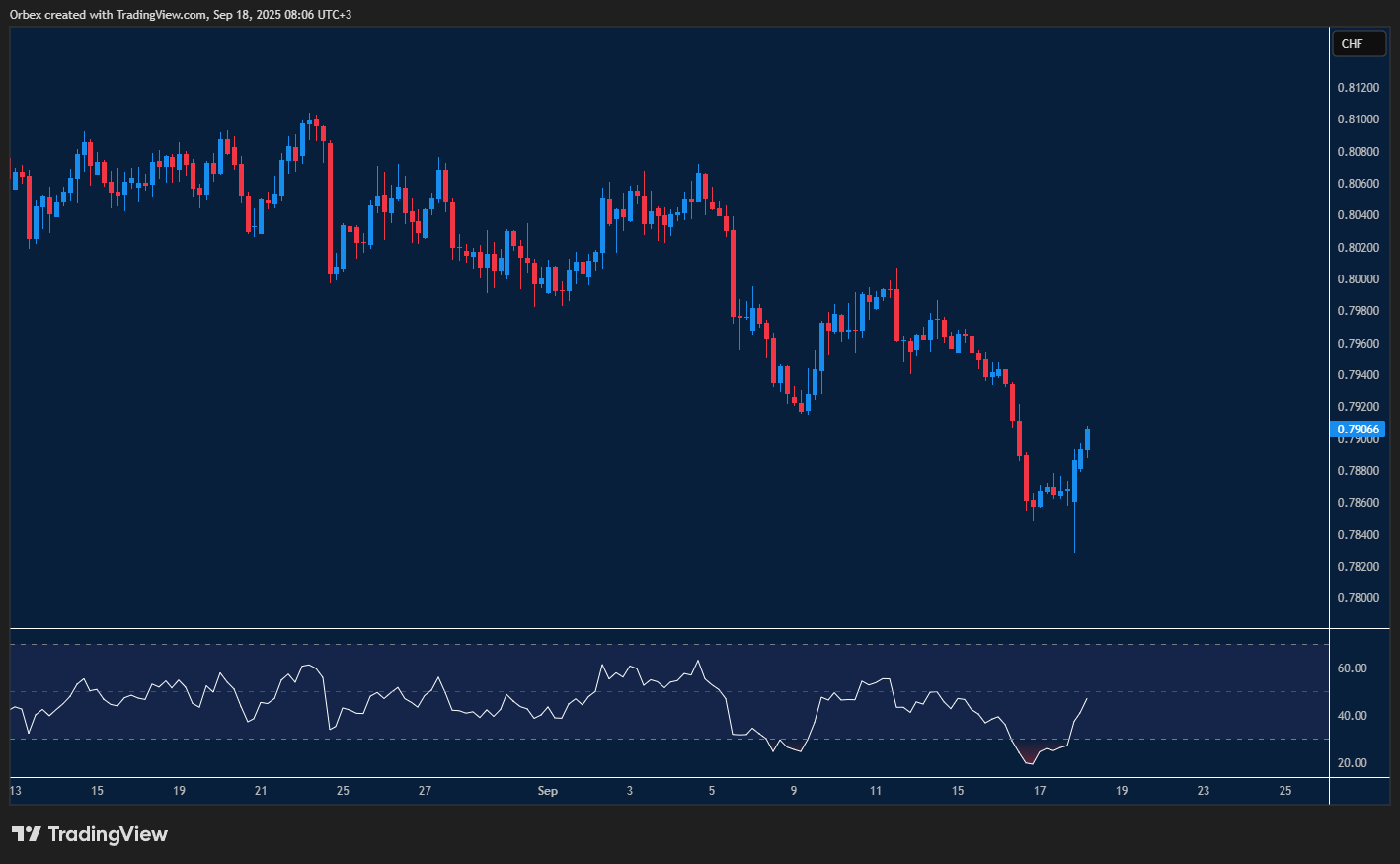Screen dimensions: 1400x864
Task: Click the 20.00 RSI scale label
Action: tap(1352, 763)
